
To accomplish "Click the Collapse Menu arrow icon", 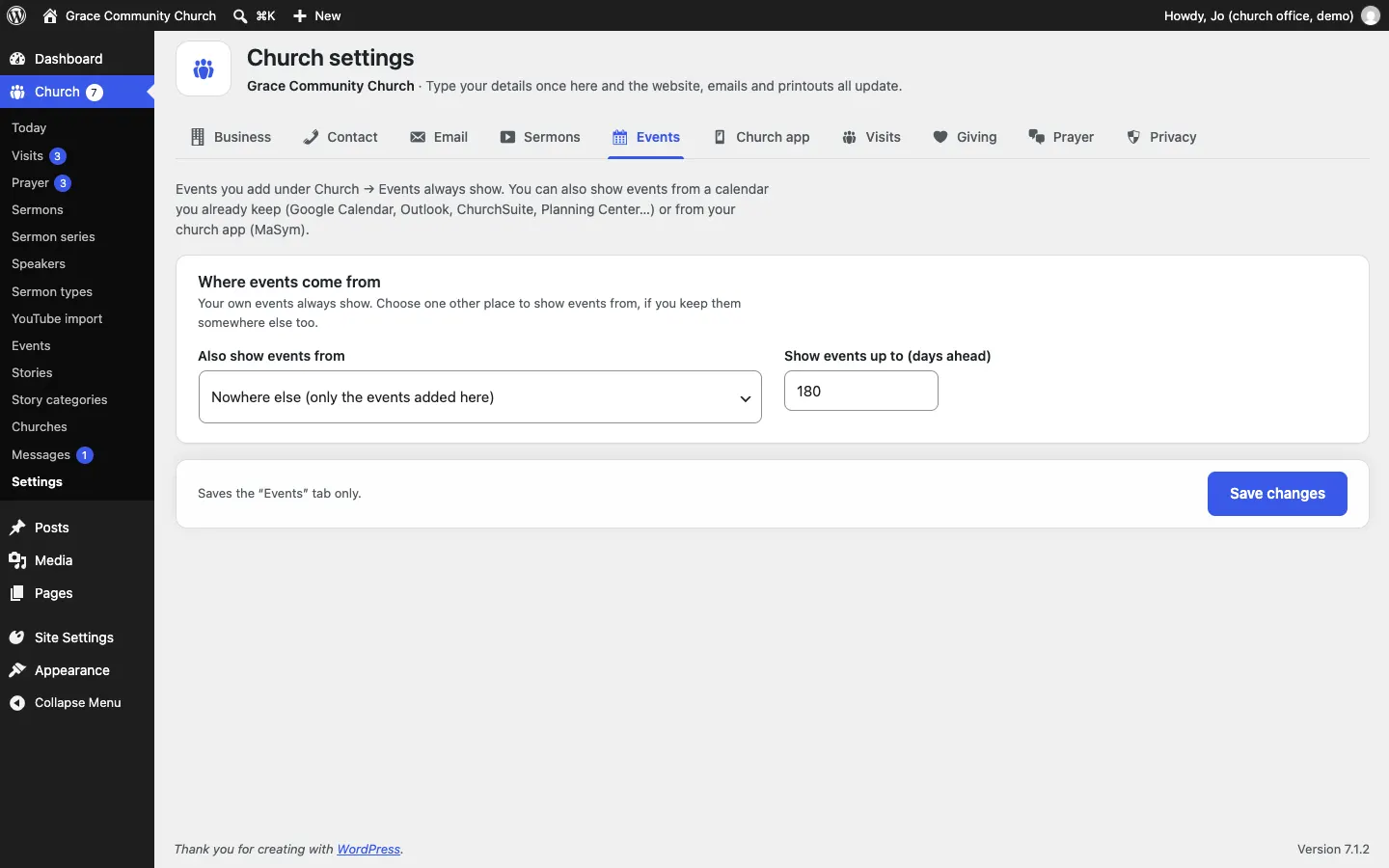I will pyautogui.click(x=17, y=703).
